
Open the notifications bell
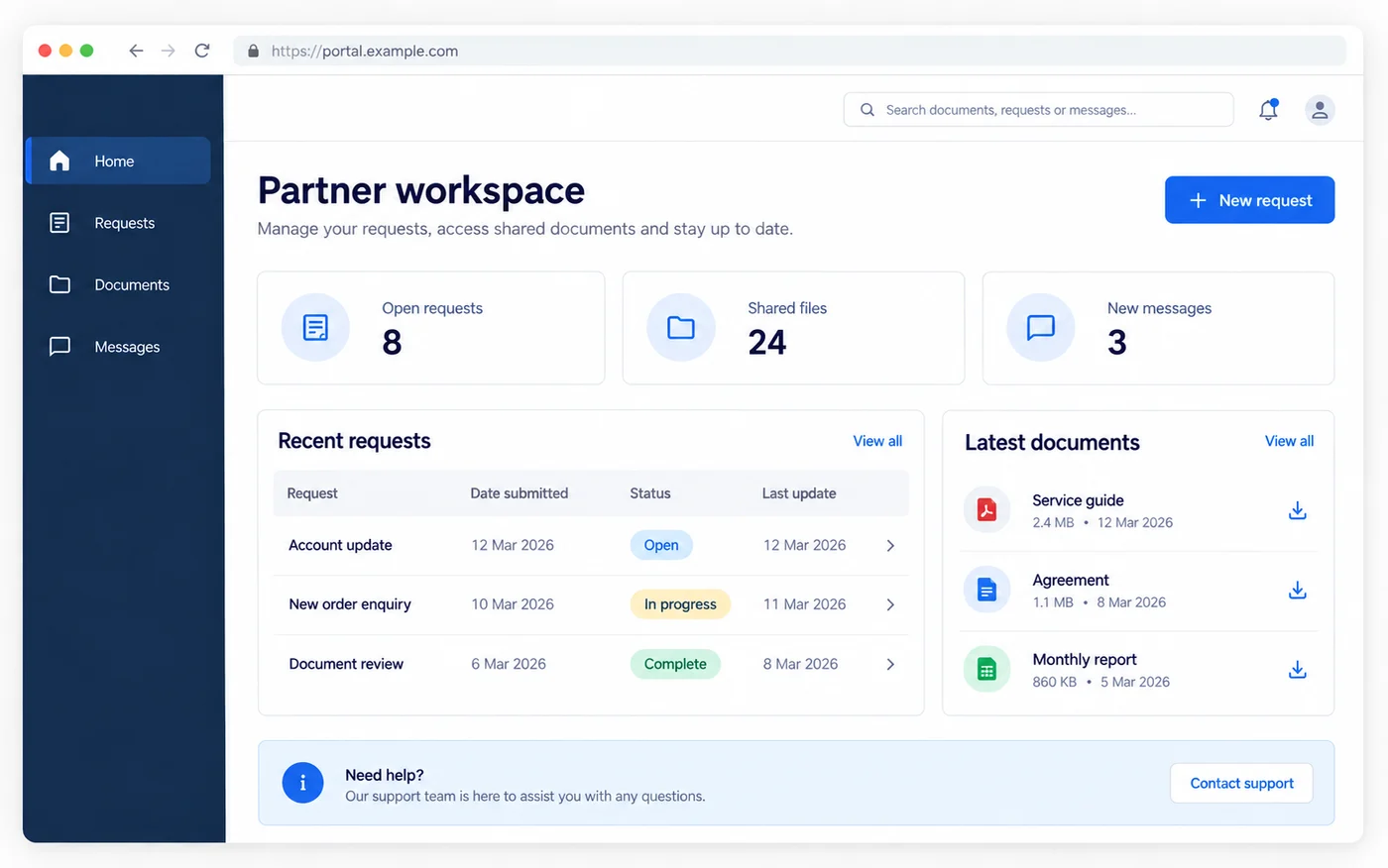tap(1268, 110)
